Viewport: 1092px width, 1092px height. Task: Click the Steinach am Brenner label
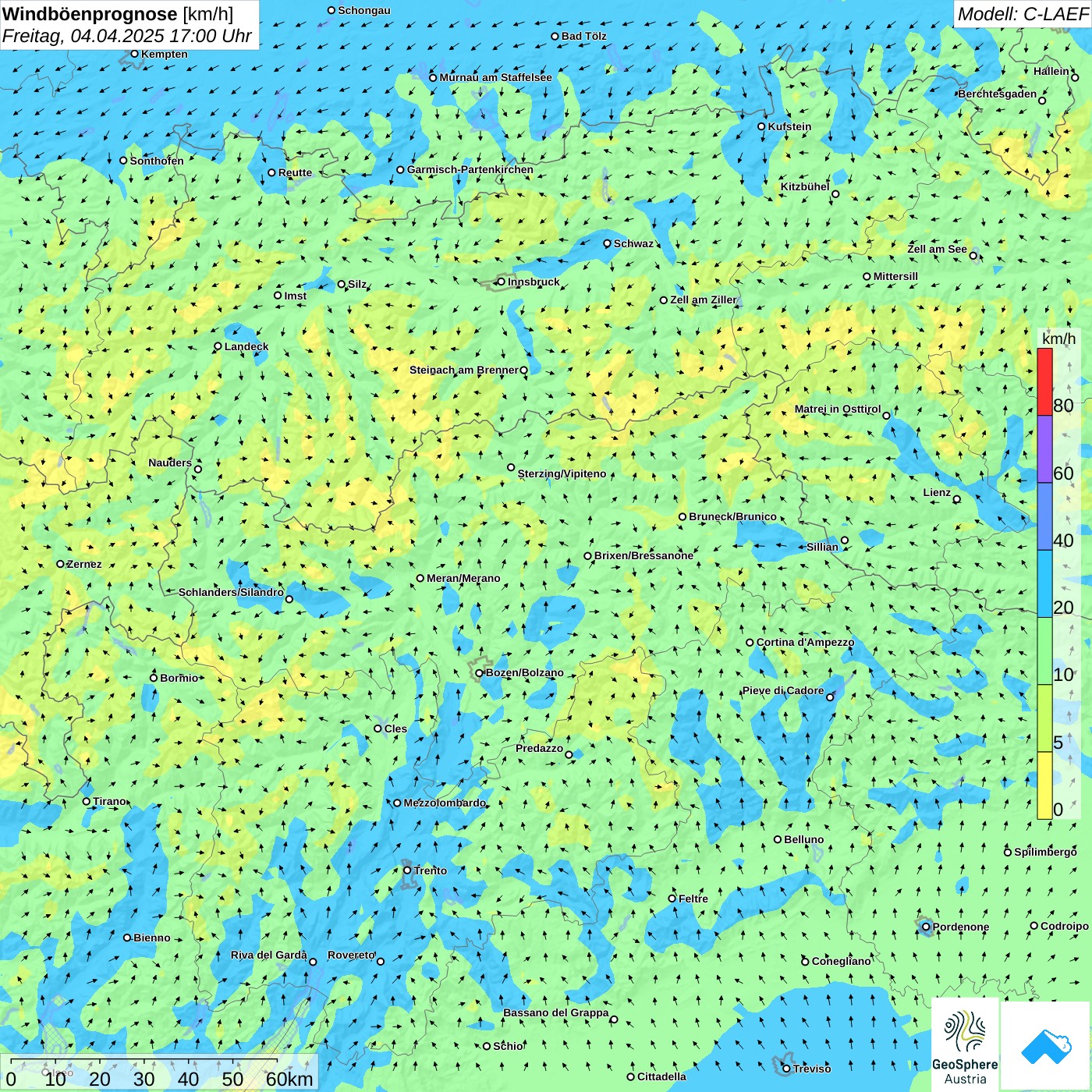tap(463, 370)
